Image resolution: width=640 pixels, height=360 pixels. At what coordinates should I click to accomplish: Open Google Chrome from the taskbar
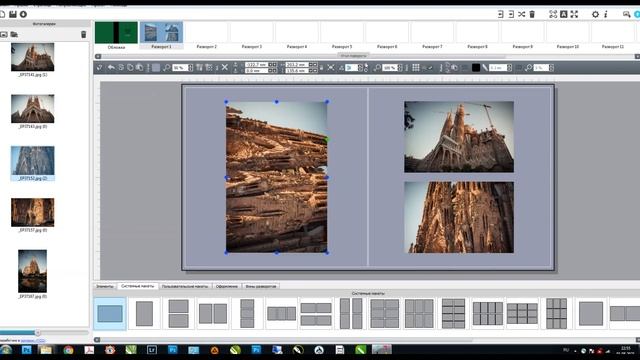click(x=68, y=350)
